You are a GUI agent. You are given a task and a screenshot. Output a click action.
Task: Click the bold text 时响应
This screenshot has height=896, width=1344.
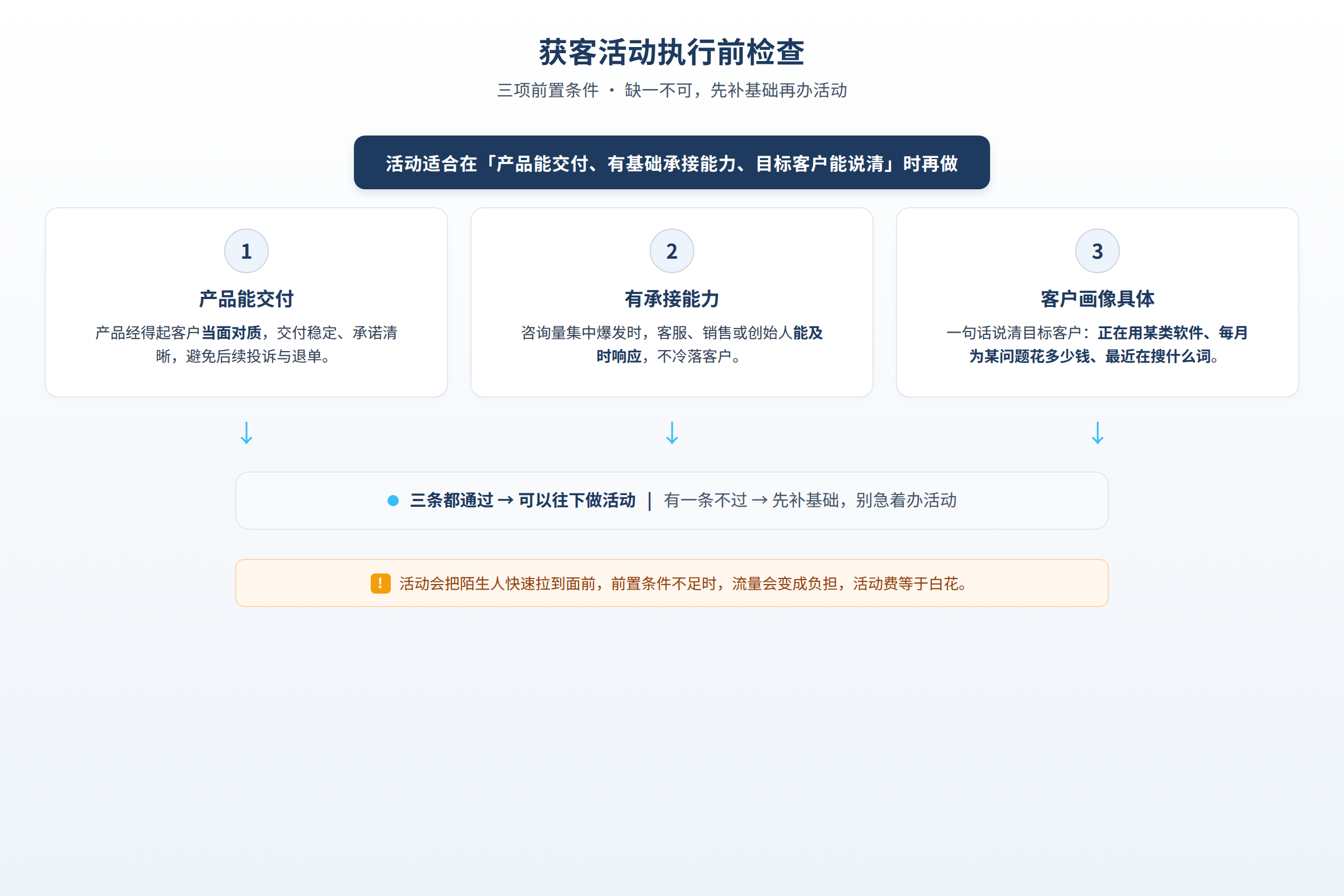(x=619, y=357)
